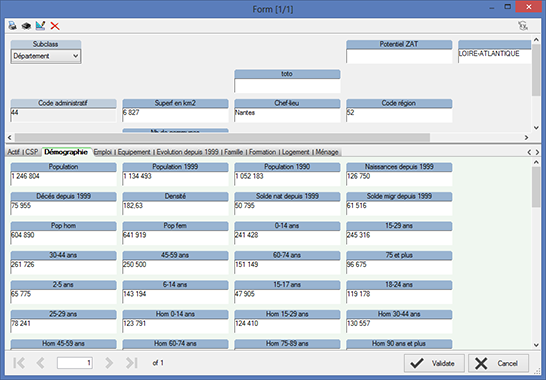Screen dimensions: 546x380
Task: Click the LOIRE-ATLANTIQUE name field
Action: pos(494,56)
